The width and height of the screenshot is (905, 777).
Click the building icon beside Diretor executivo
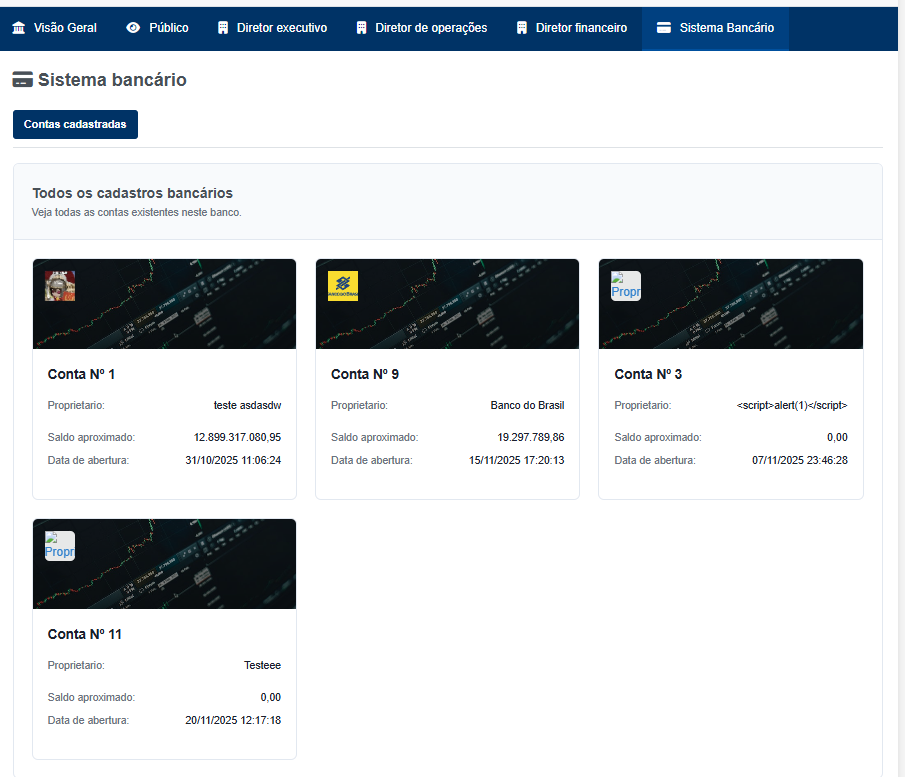223,28
